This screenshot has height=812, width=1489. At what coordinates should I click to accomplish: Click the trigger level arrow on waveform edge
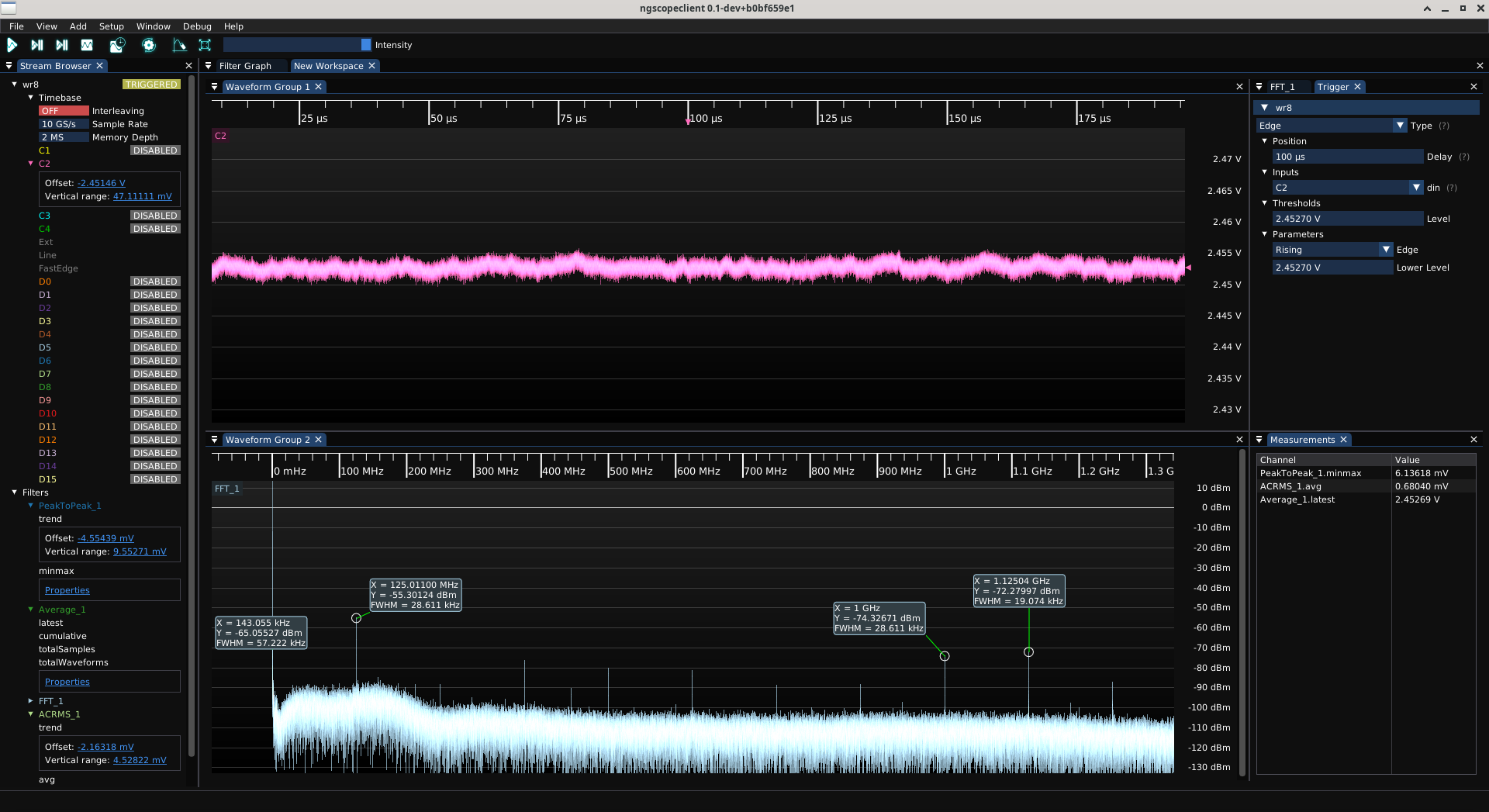(1188, 268)
